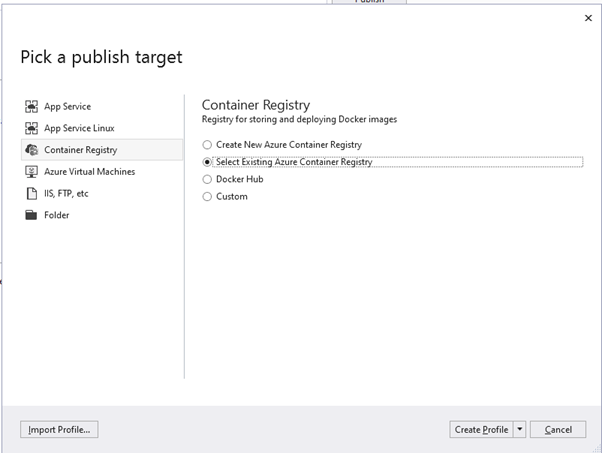Select the App Service publish target
602x453 pixels.
click(102, 106)
